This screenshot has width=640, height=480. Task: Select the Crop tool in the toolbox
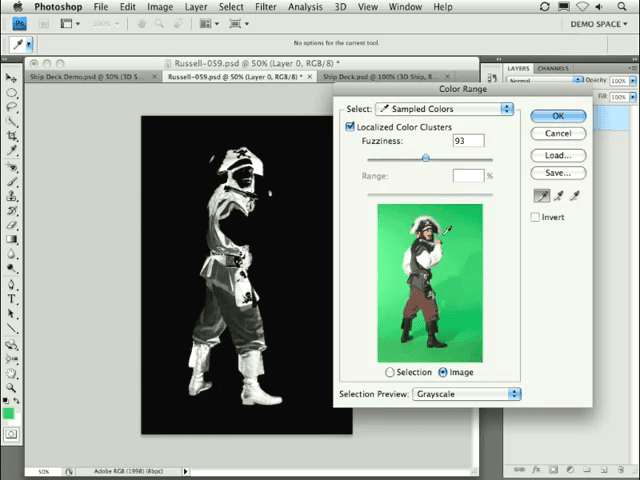coord(12,135)
